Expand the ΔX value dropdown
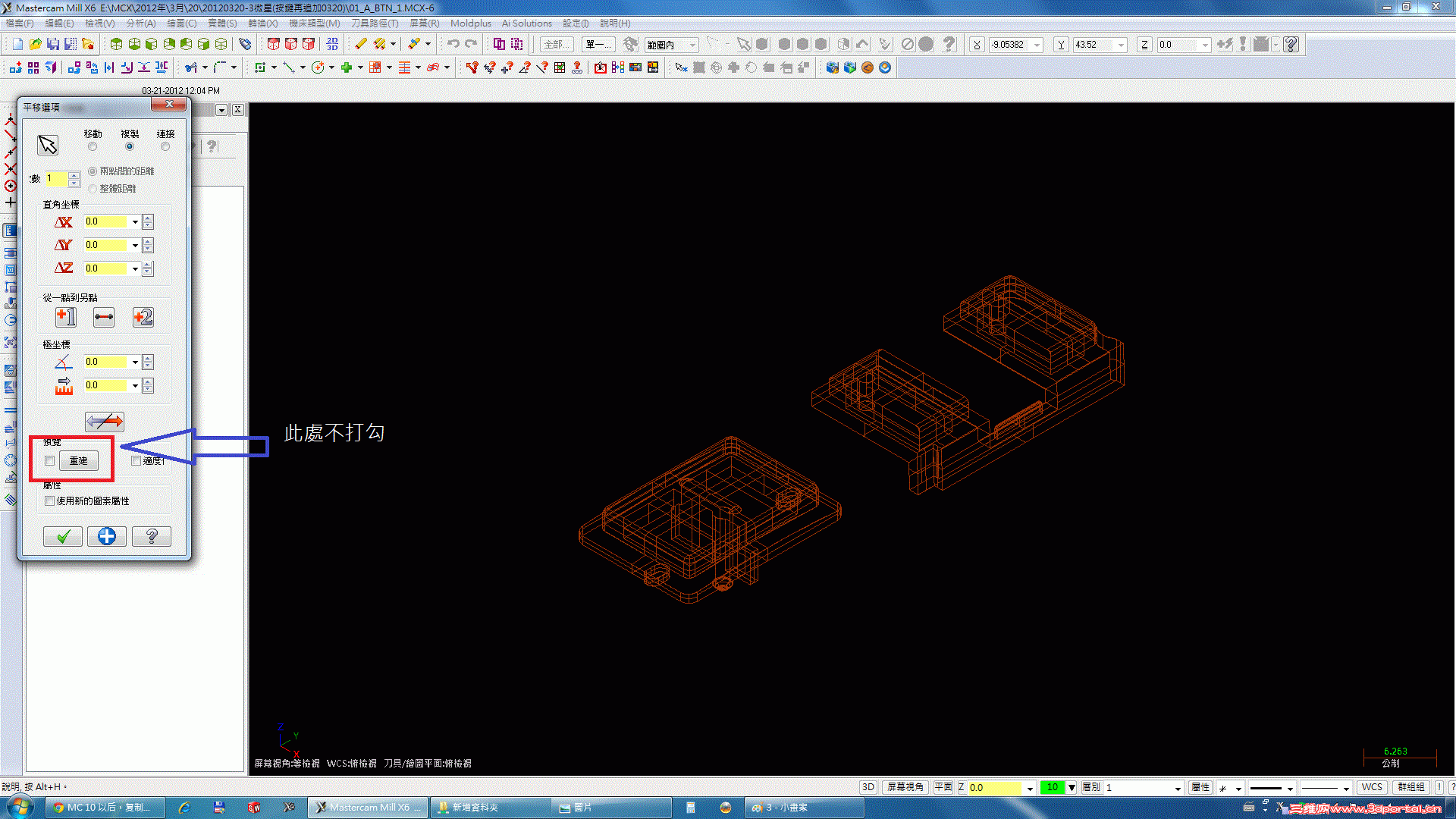The width and height of the screenshot is (1456, 819). point(135,222)
